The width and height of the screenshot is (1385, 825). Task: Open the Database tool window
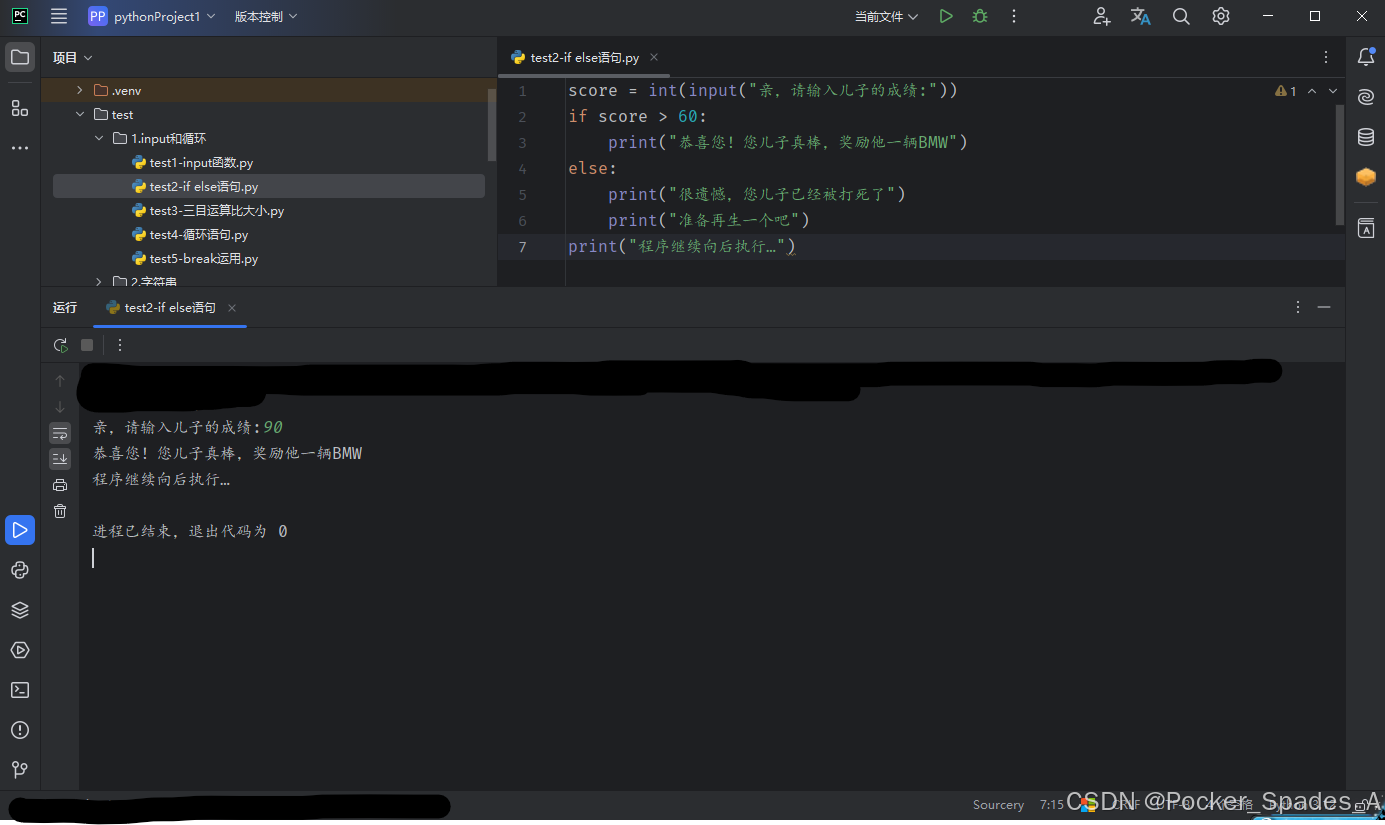pos(1366,137)
